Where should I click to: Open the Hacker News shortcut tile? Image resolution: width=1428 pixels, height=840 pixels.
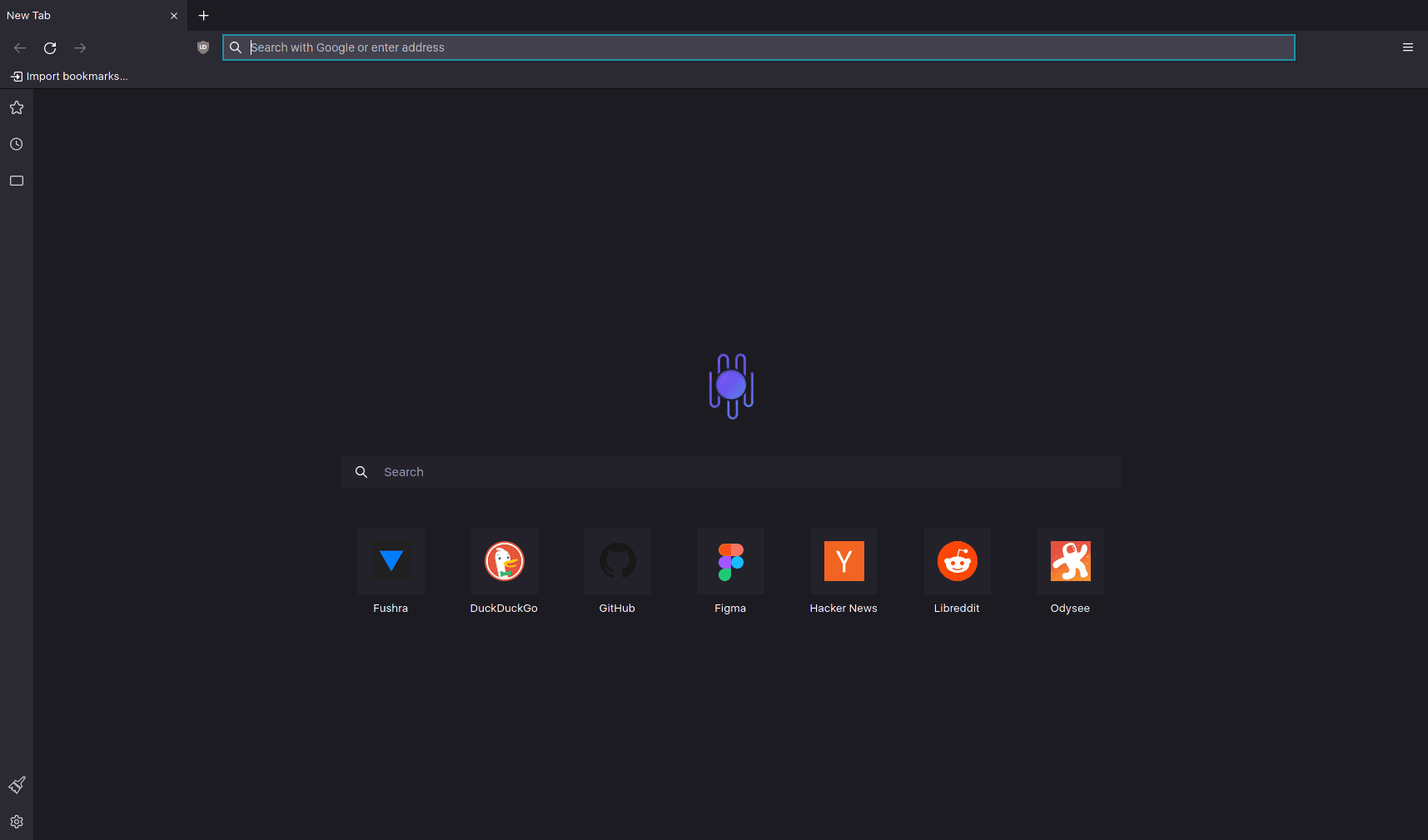[x=844, y=561]
